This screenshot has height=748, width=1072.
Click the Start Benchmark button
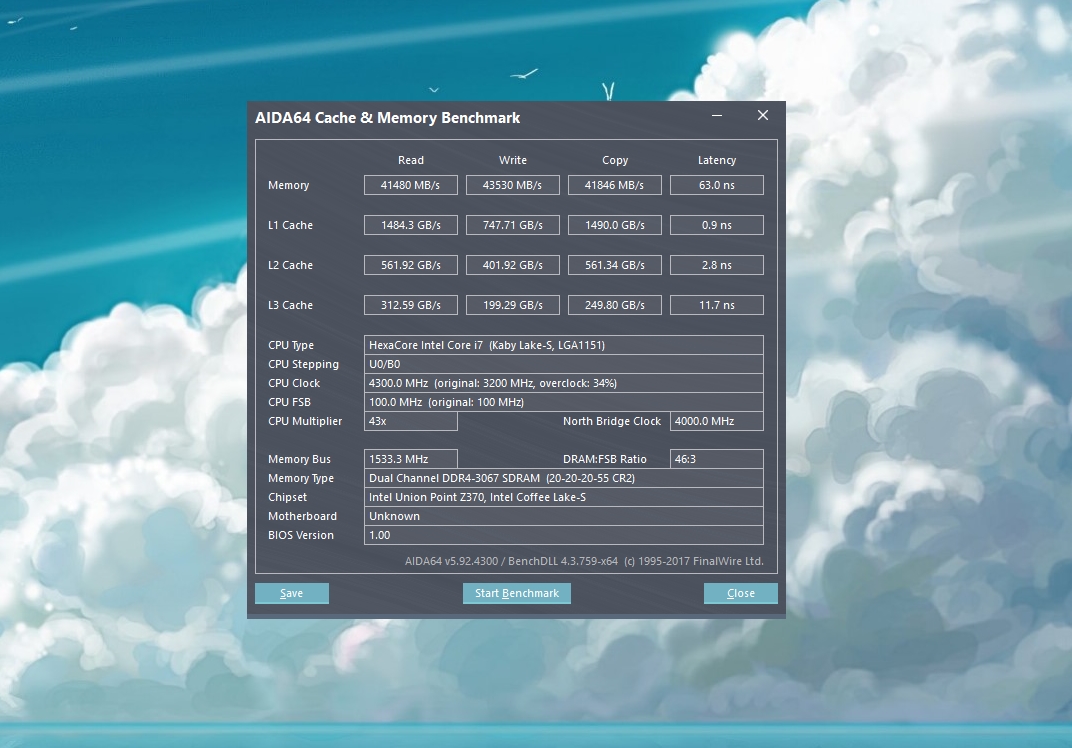click(x=516, y=593)
